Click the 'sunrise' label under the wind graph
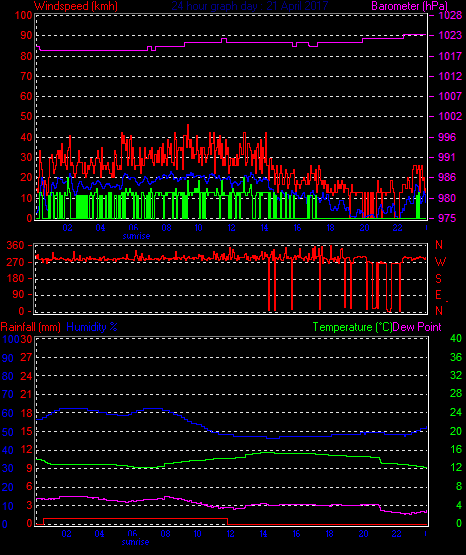 (x=136, y=236)
